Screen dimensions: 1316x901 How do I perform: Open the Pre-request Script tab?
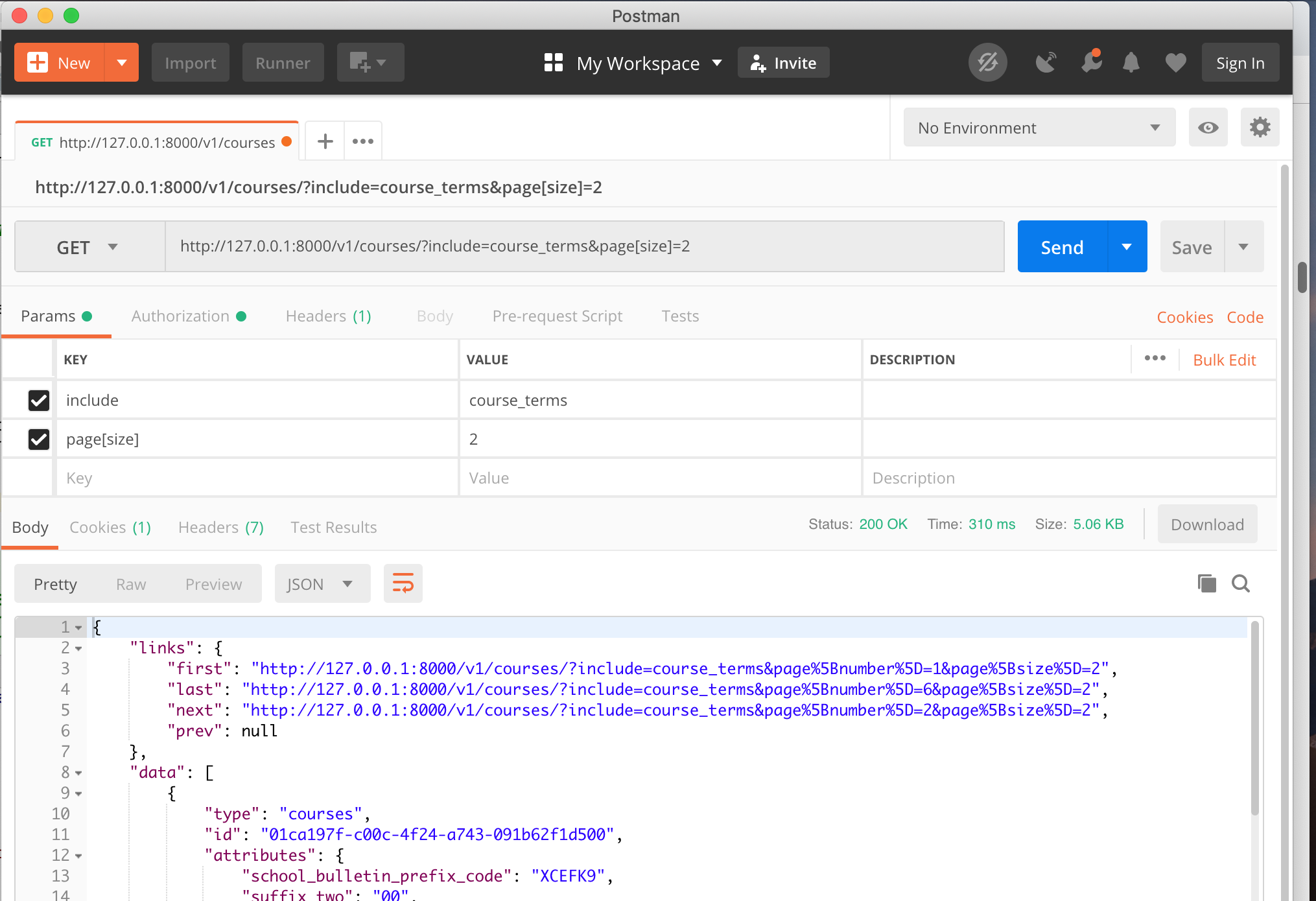[557, 316]
